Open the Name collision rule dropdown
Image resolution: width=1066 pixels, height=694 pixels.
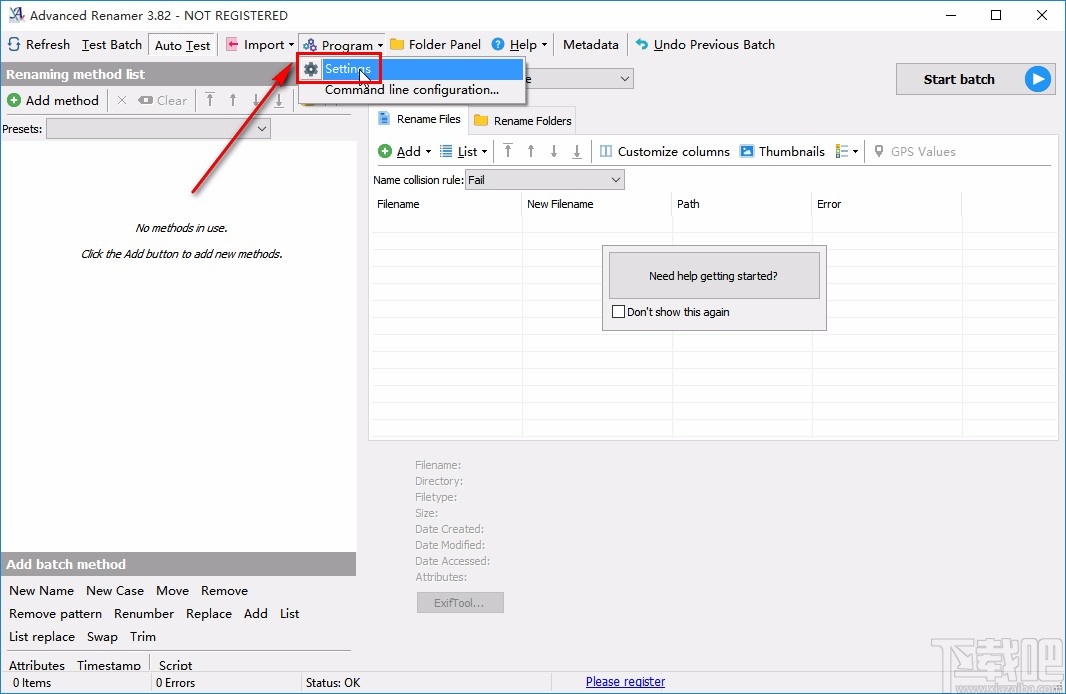[545, 180]
